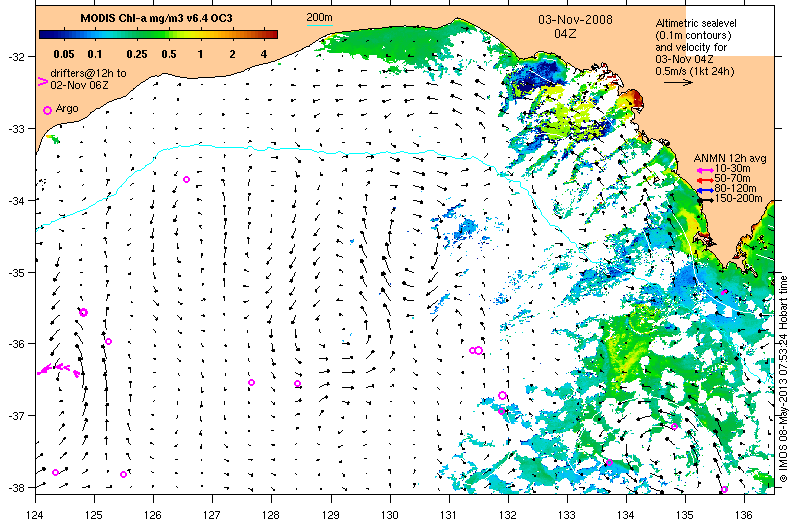Screen dimensions: 800x520
Task: Click the drifters@12h to label
Action: point(88,73)
